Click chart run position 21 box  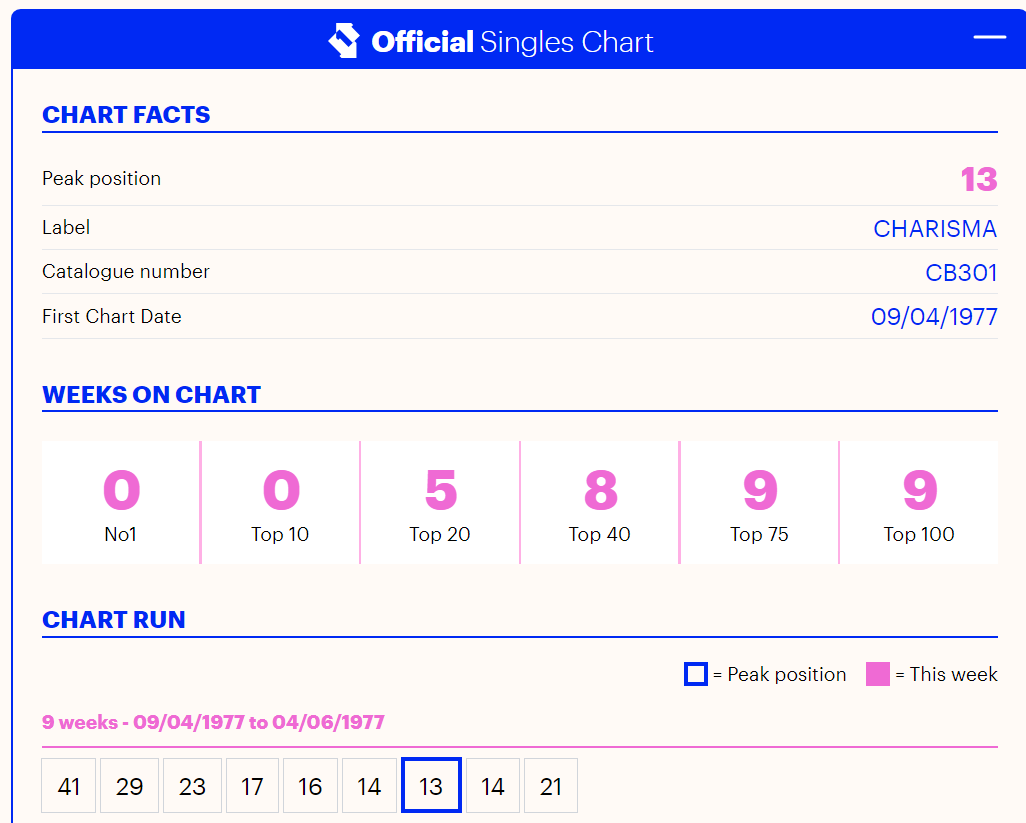click(551, 786)
